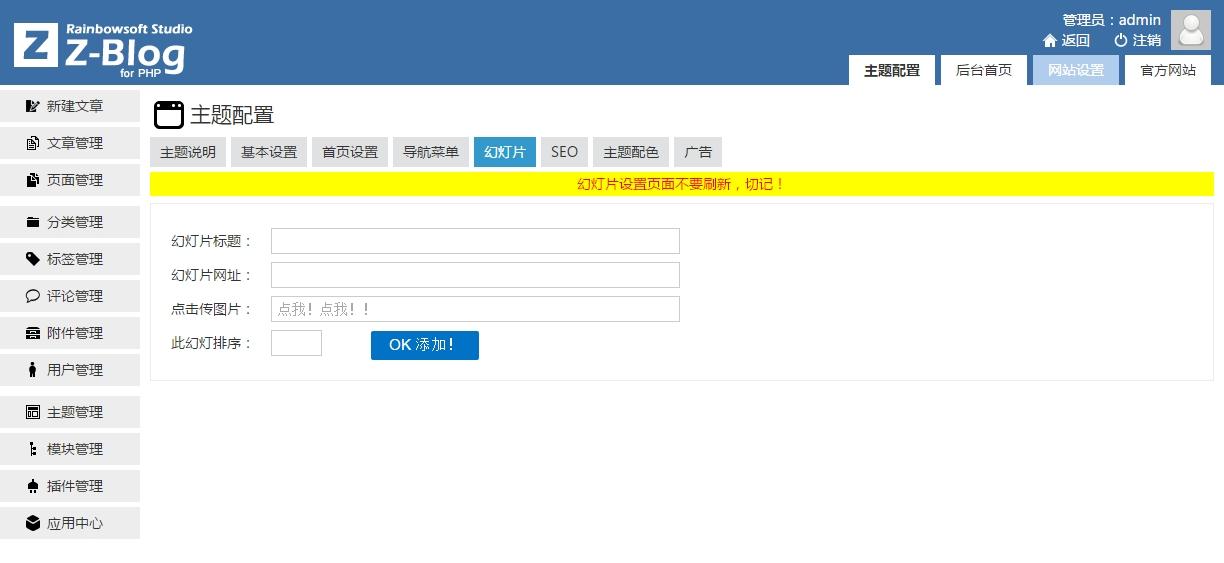Click the new article pencil icon
The image size is (1224, 563).
pos(33,106)
